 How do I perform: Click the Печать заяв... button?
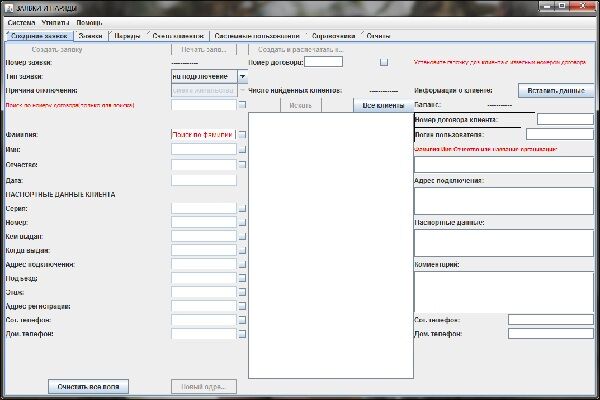pos(204,49)
